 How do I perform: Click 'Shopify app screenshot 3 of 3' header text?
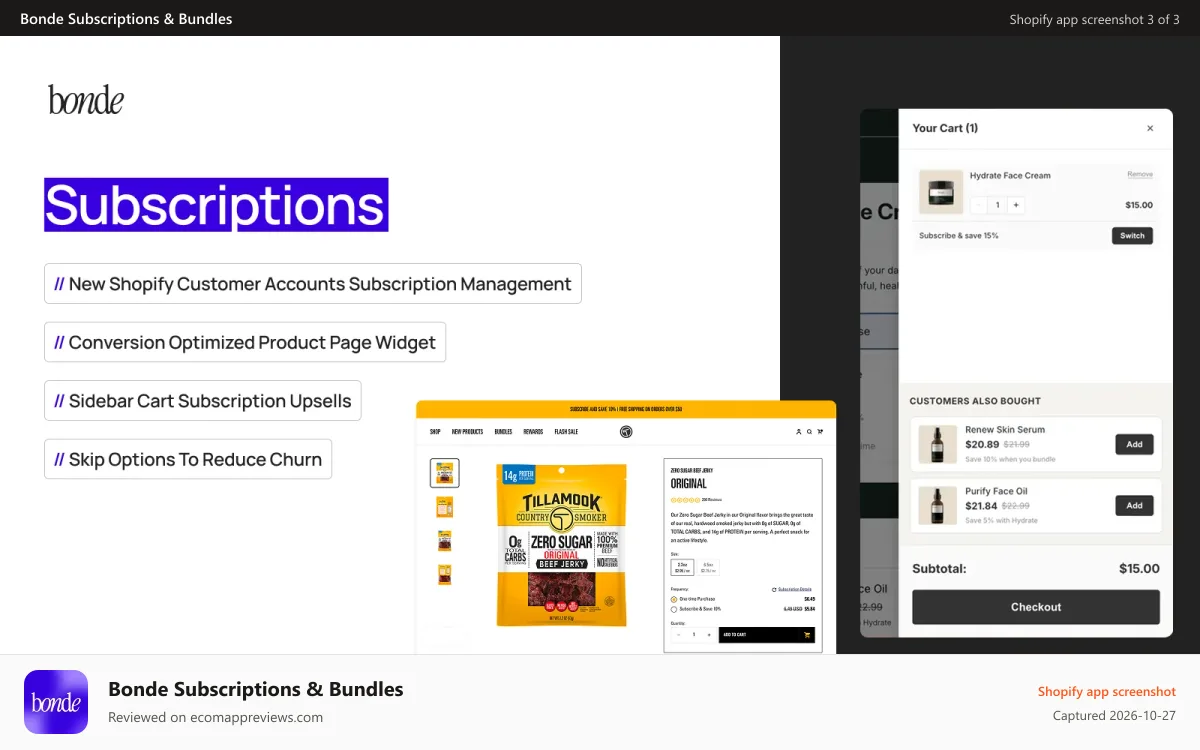(1094, 19)
